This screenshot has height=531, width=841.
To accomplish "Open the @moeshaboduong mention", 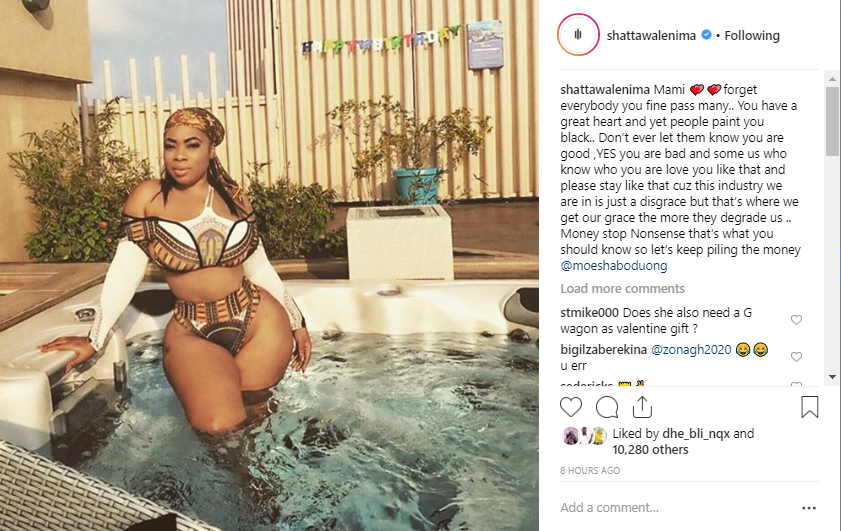I will click(x=614, y=266).
